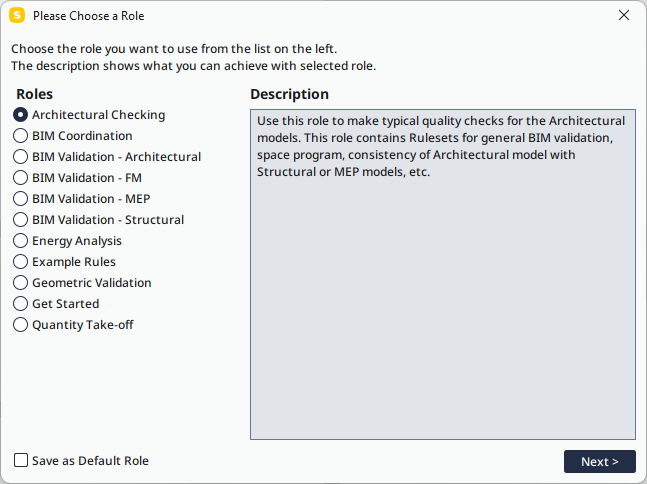Image resolution: width=647 pixels, height=484 pixels.
Task: Click the Geometric Validation label text
Action: point(92,283)
